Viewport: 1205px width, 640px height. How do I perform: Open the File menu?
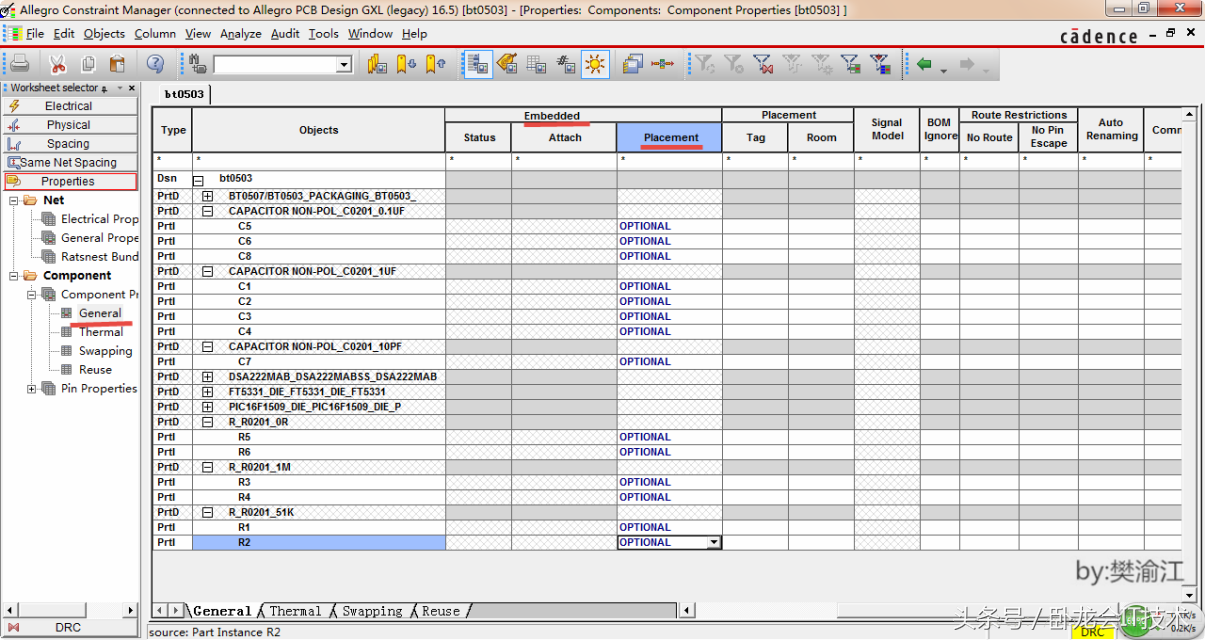pyautogui.click(x=35, y=33)
